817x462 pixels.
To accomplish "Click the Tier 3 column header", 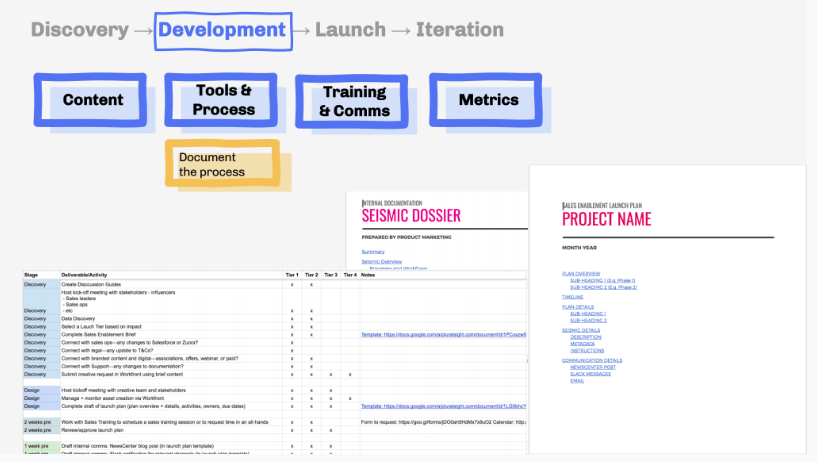I will (x=330, y=274).
